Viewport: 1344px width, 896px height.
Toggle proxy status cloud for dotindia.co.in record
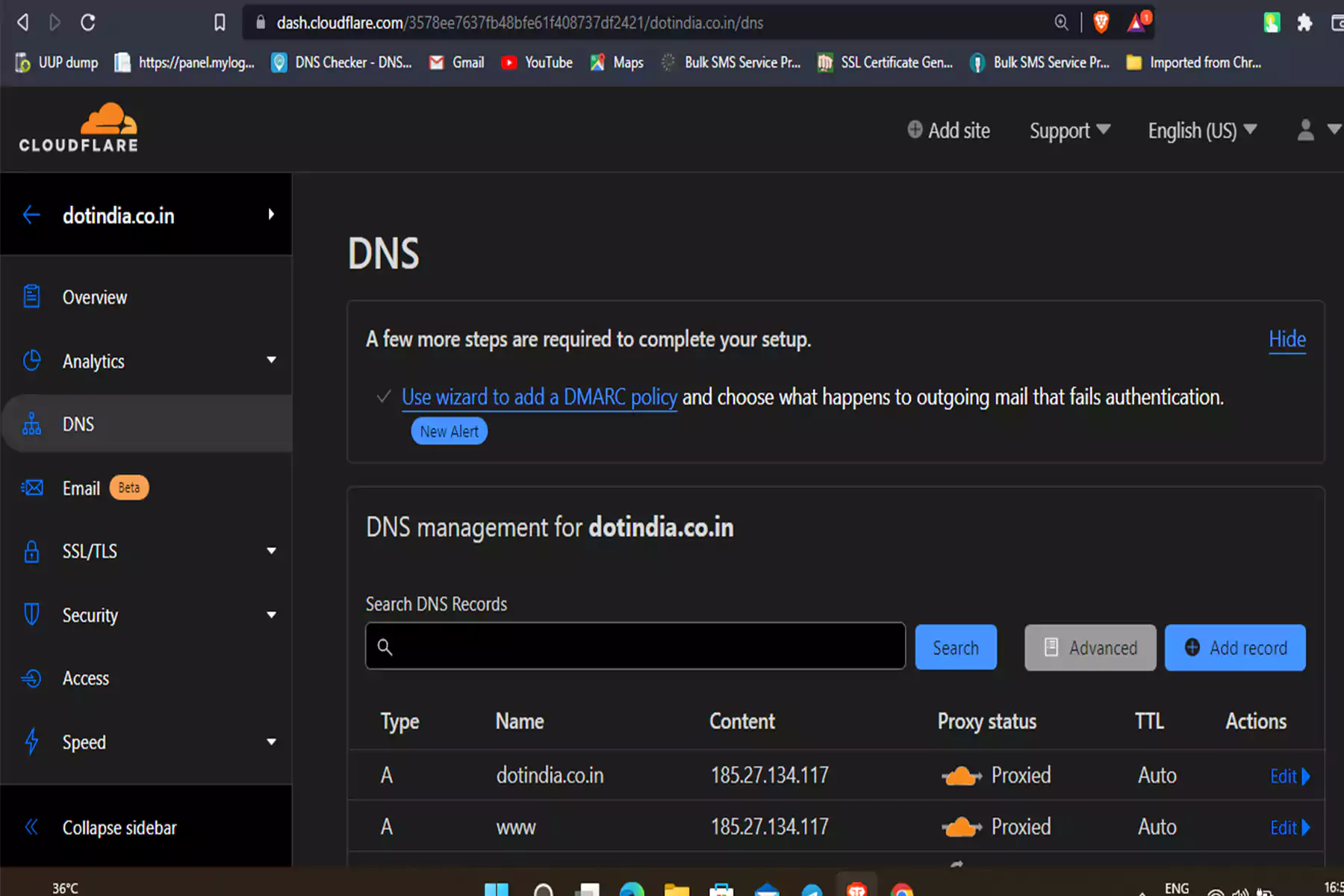961,776
